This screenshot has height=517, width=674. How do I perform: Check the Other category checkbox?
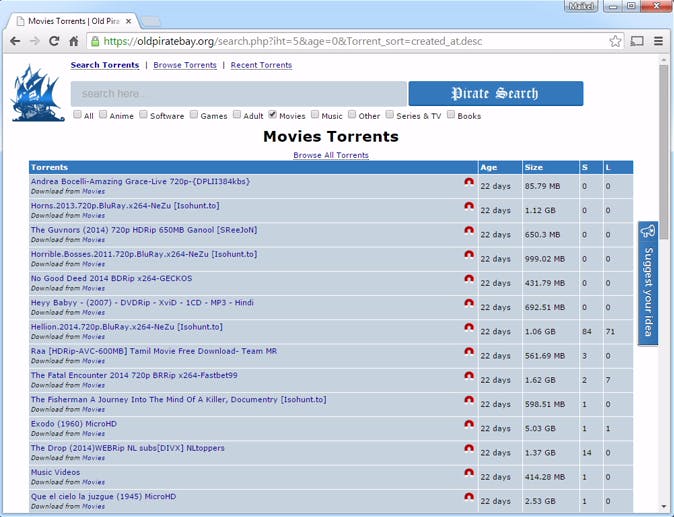[x=352, y=114]
